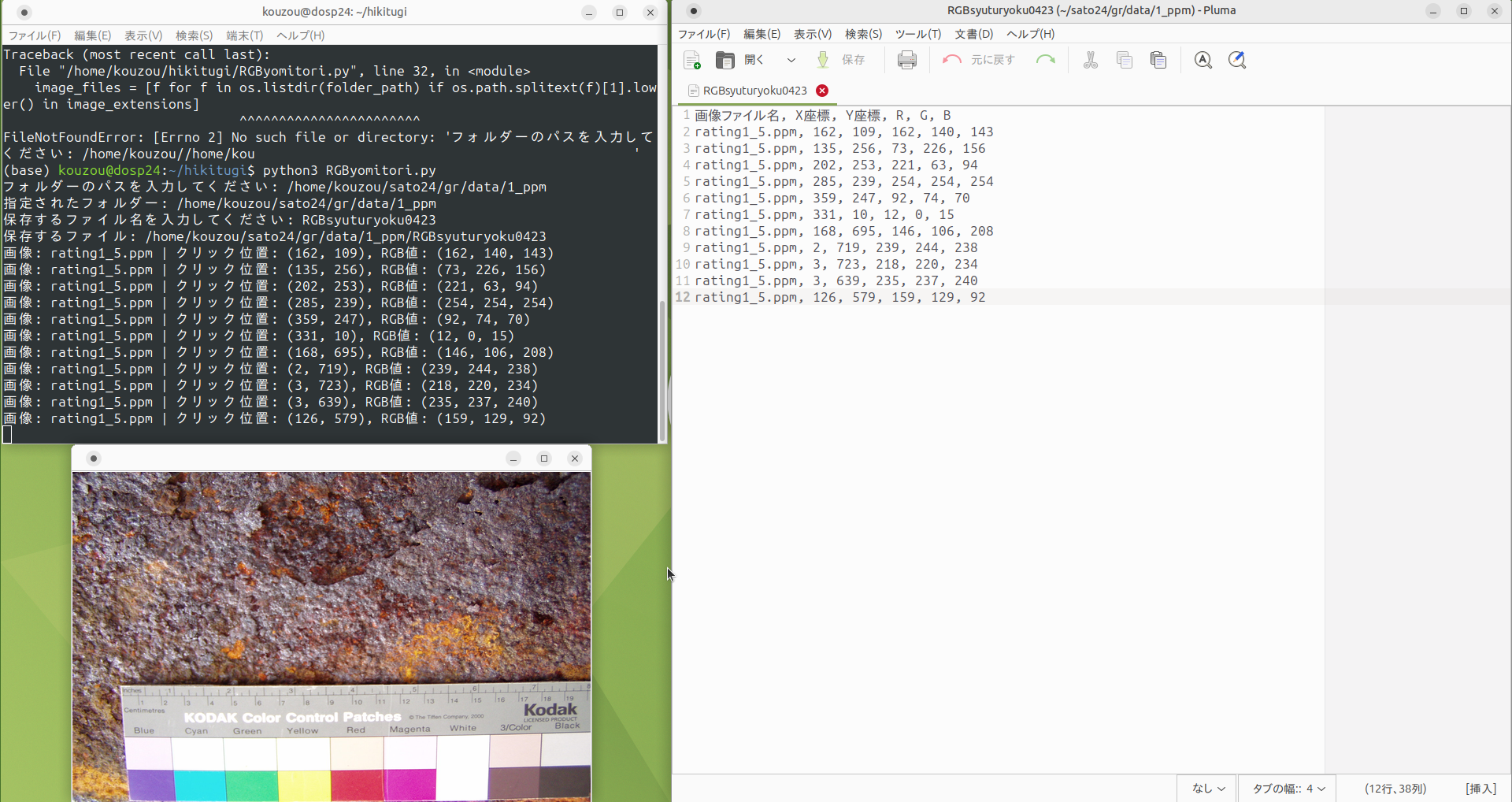Click the Kodak logo on the color card
This screenshot has height=802, width=1512.
pyautogui.click(x=550, y=710)
